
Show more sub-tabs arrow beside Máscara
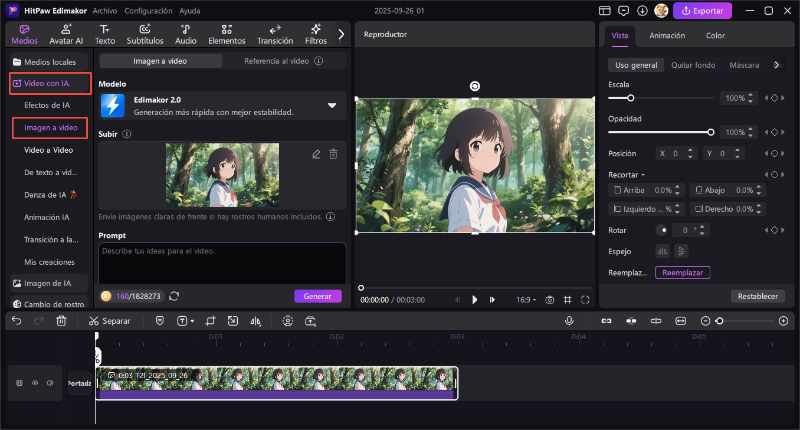(777, 65)
